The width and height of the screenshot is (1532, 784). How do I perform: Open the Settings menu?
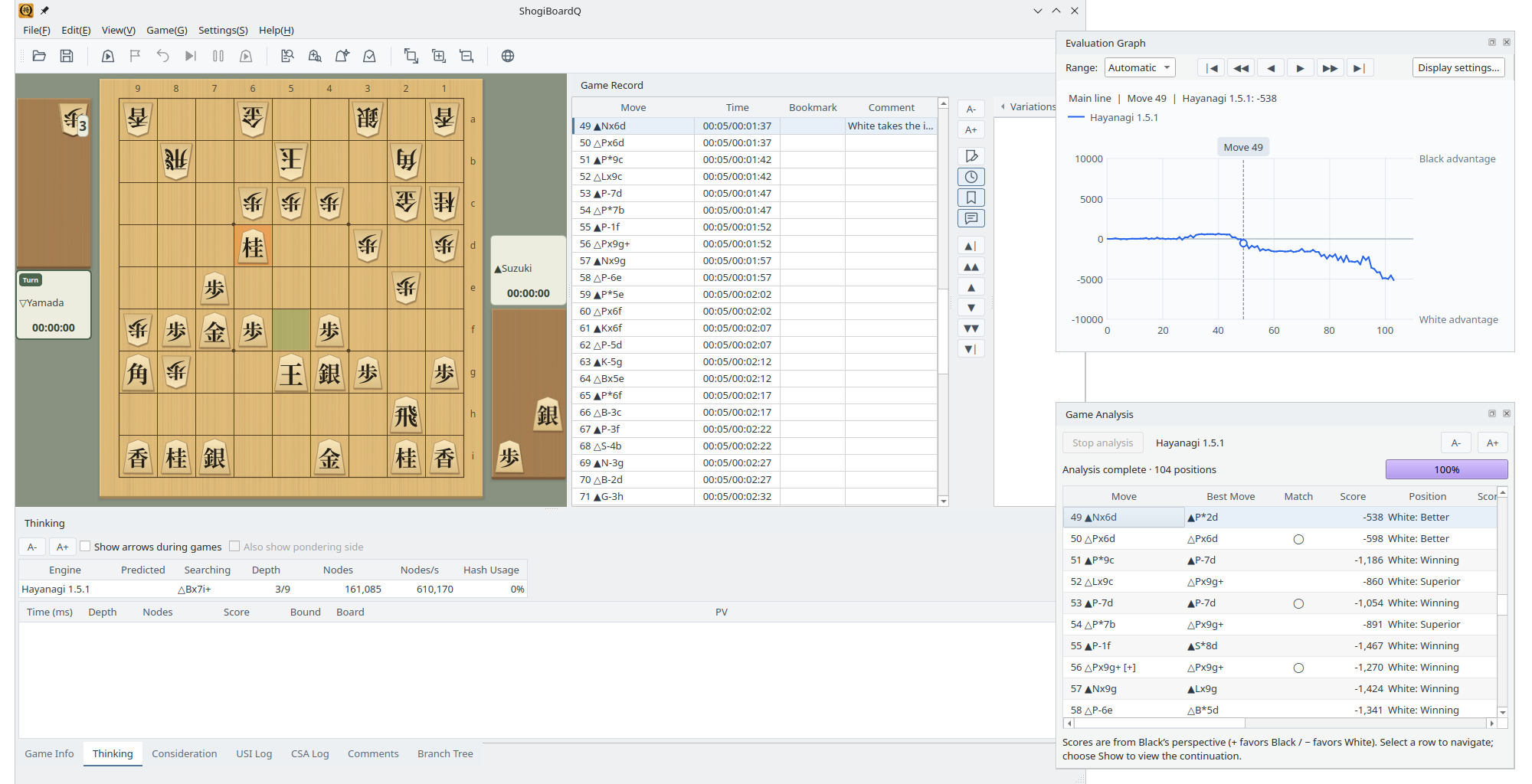[223, 30]
